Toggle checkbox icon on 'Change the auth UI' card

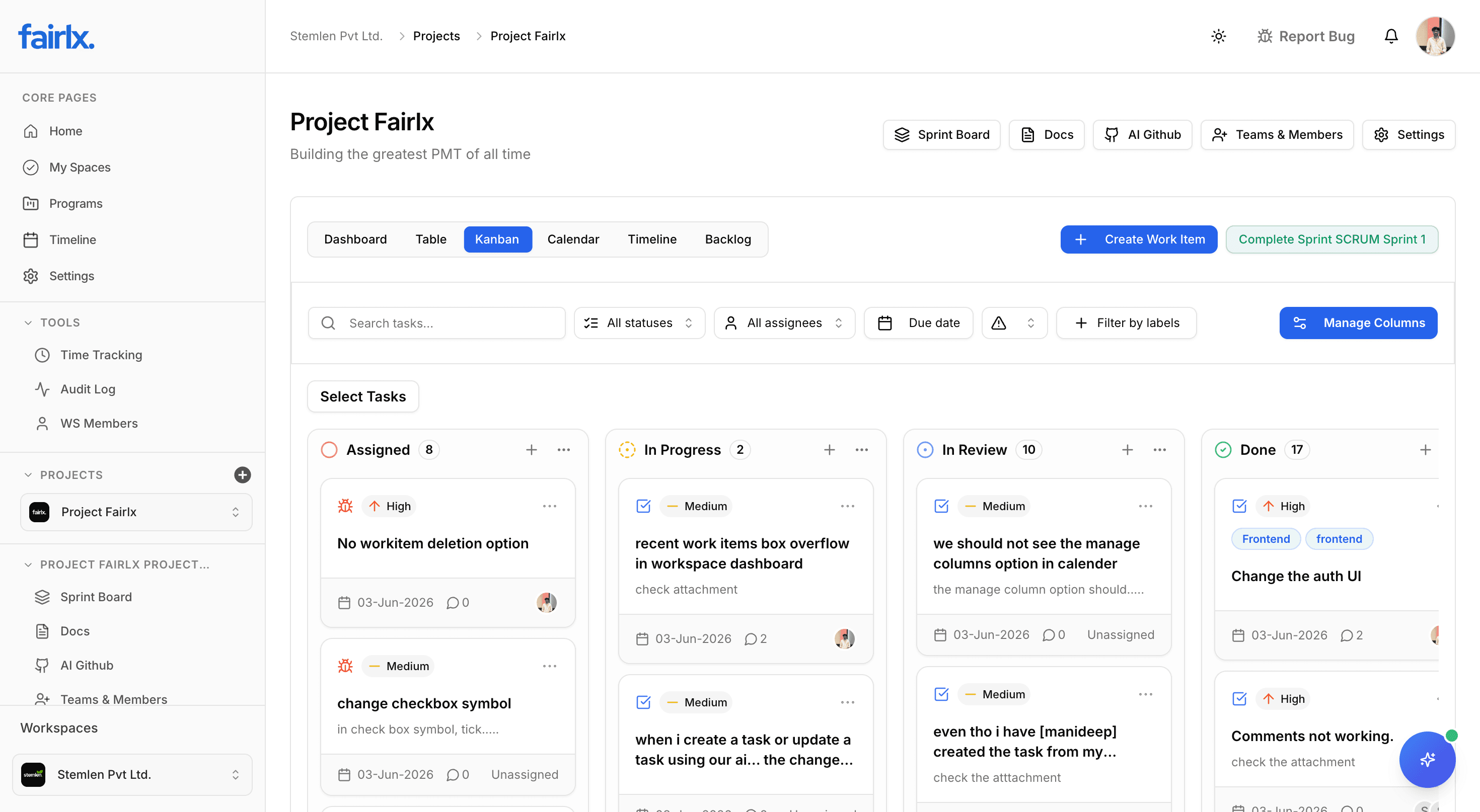(1240, 506)
